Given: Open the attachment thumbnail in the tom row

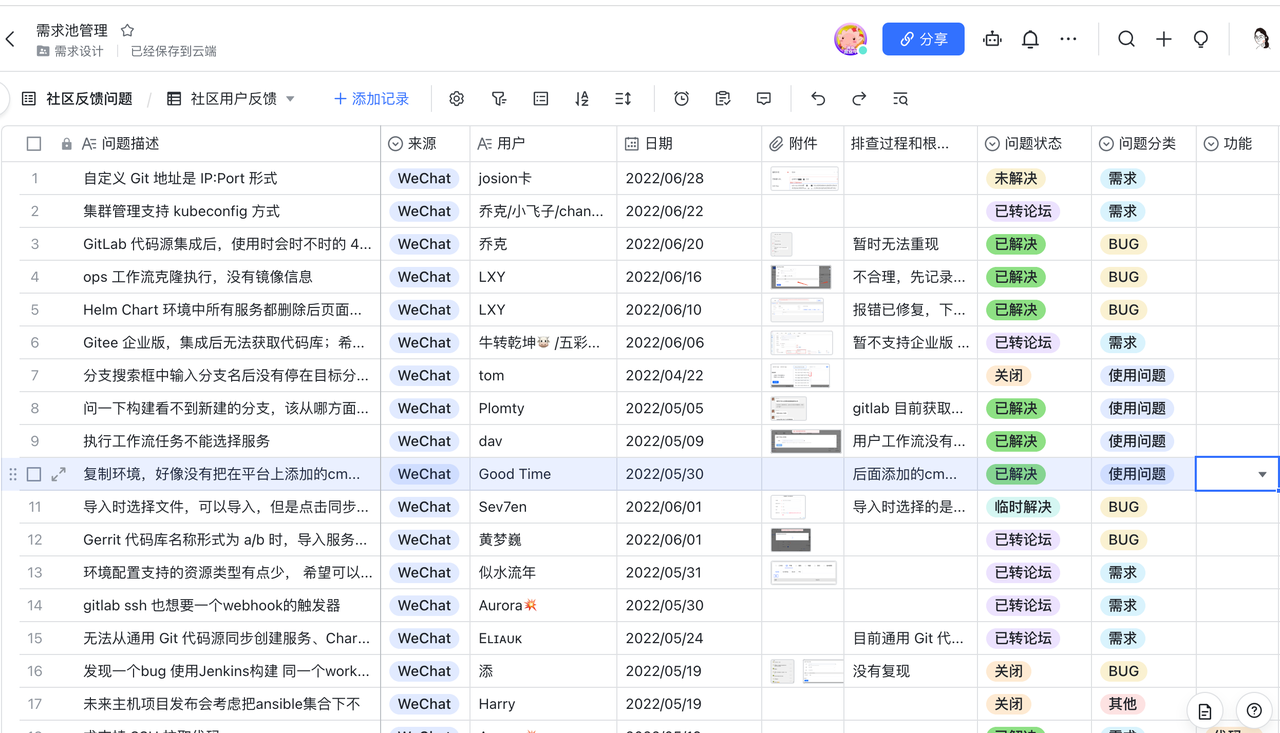Looking at the screenshot, I should pyautogui.click(x=800, y=376).
